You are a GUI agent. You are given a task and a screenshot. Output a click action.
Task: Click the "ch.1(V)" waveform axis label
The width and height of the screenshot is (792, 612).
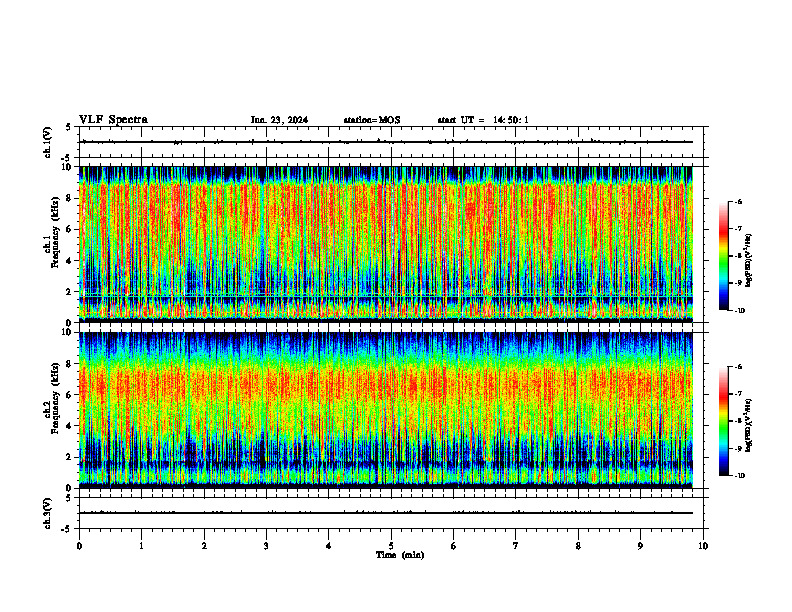(x=48, y=142)
